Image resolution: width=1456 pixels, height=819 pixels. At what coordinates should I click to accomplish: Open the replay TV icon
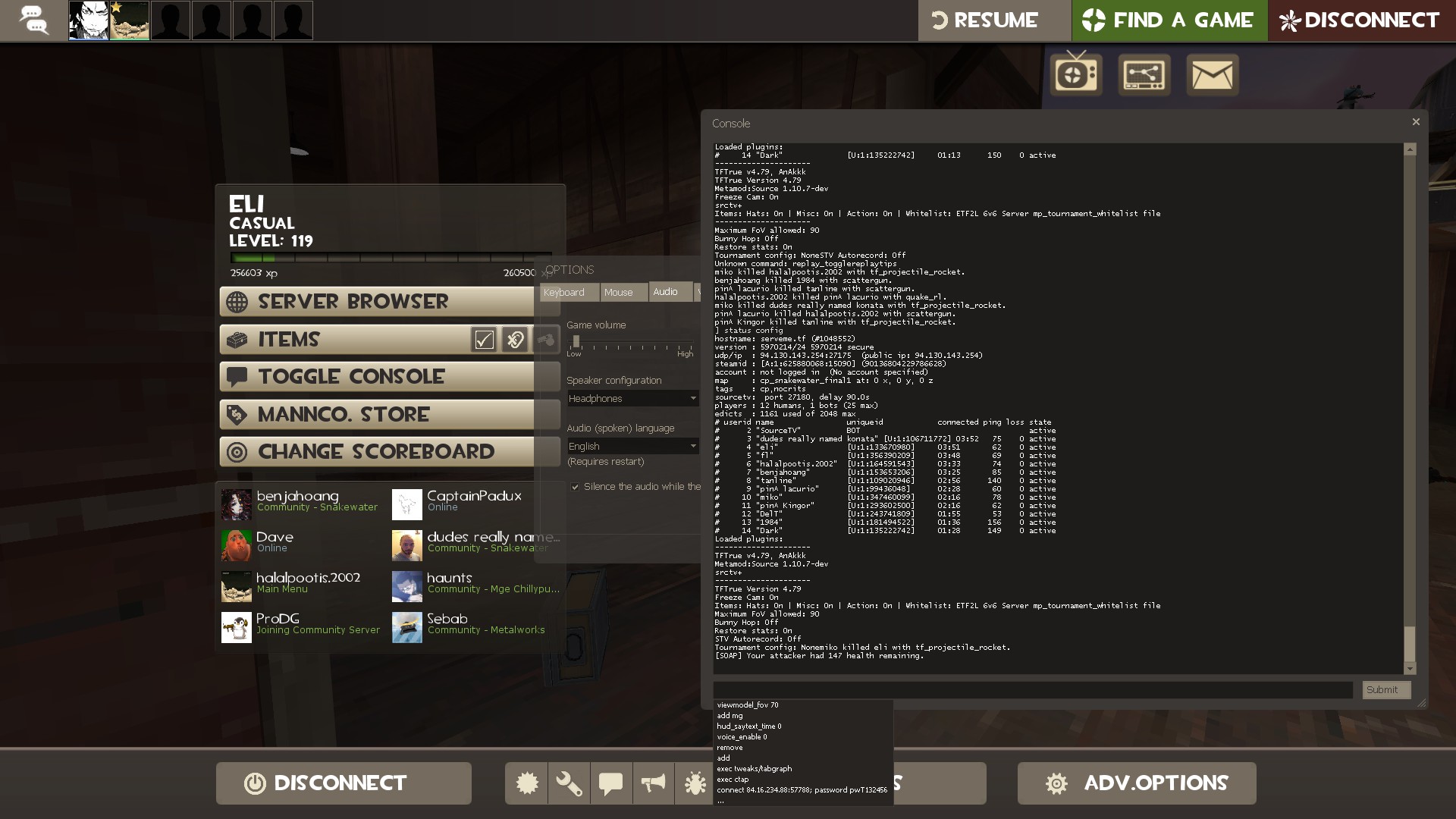click(x=1076, y=74)
